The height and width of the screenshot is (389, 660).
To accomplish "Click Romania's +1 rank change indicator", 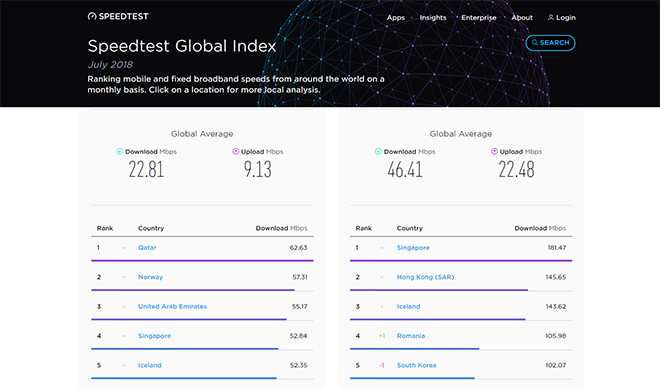I will [x=382, y=336].
